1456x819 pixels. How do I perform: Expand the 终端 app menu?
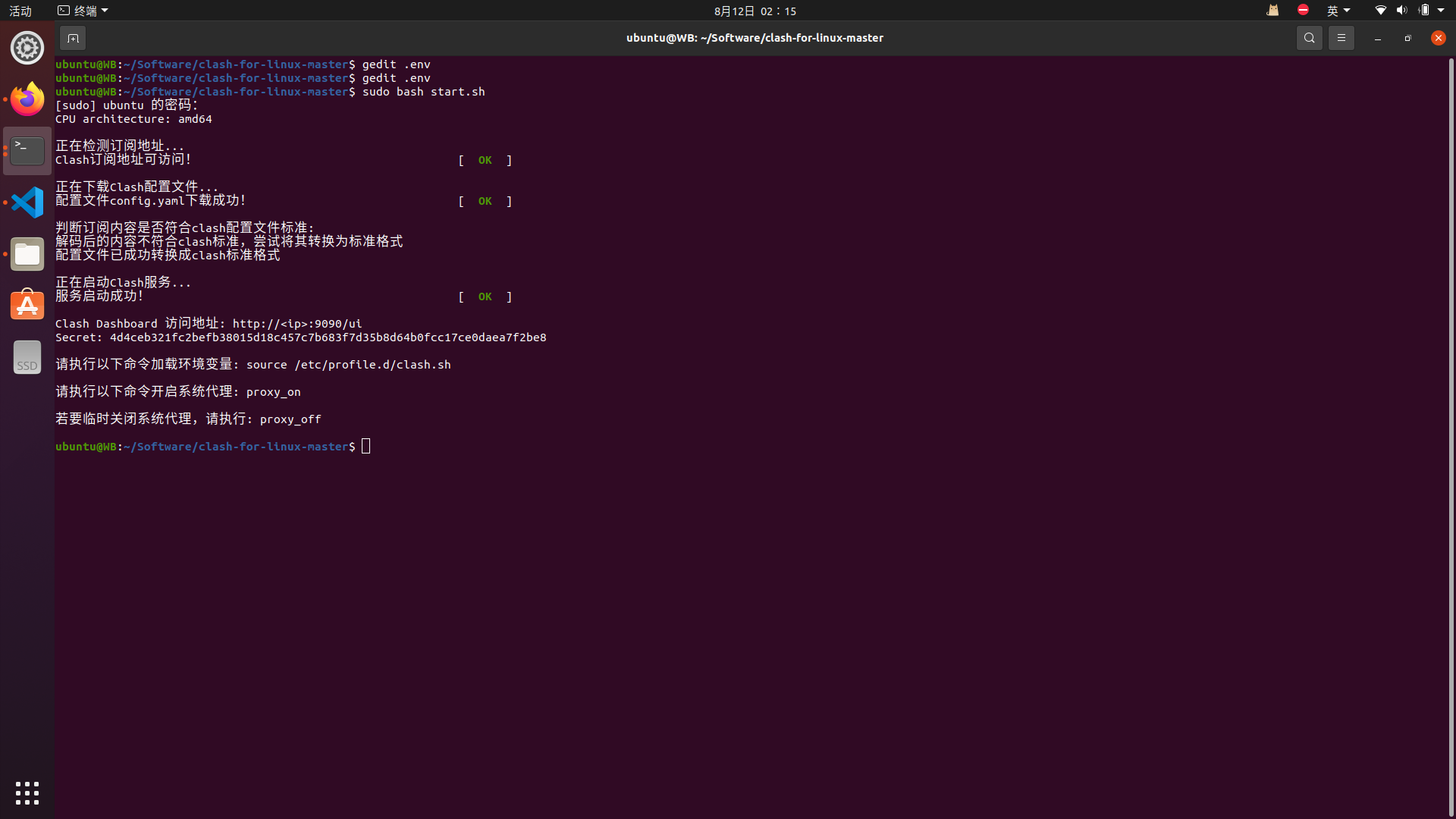pos(83,11)
